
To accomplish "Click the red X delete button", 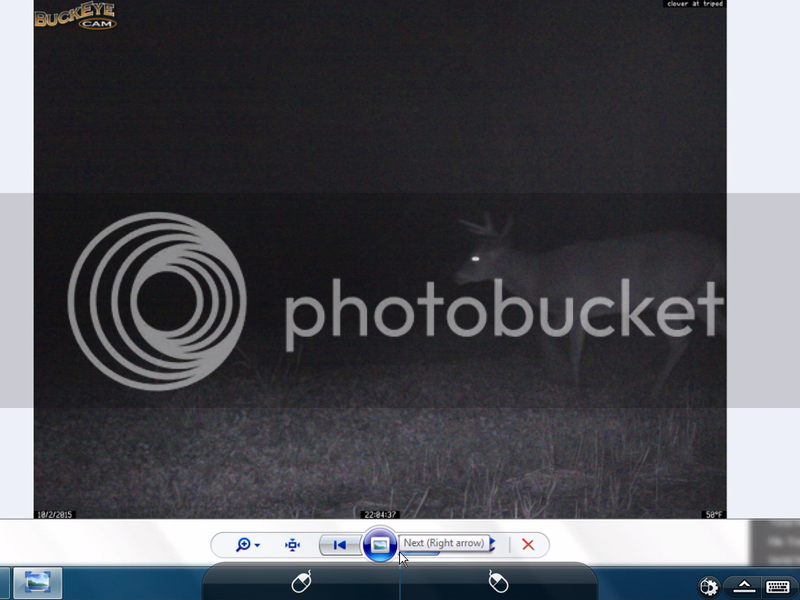I will coord(528,544).
